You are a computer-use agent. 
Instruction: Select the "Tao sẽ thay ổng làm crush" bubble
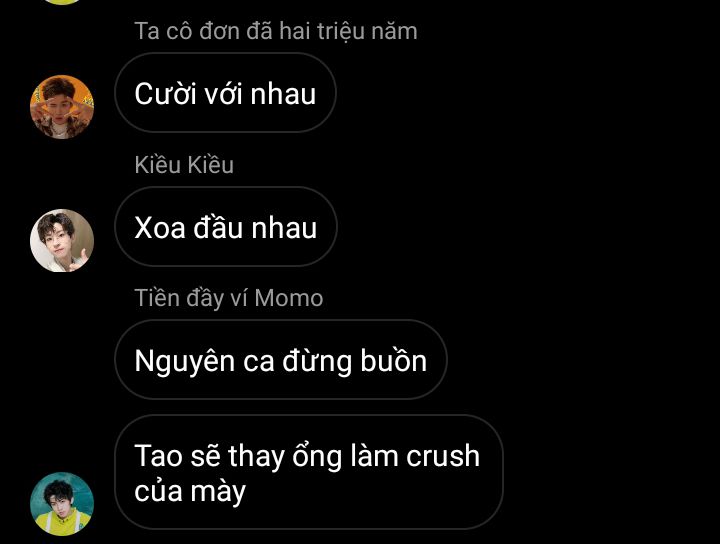309,472
